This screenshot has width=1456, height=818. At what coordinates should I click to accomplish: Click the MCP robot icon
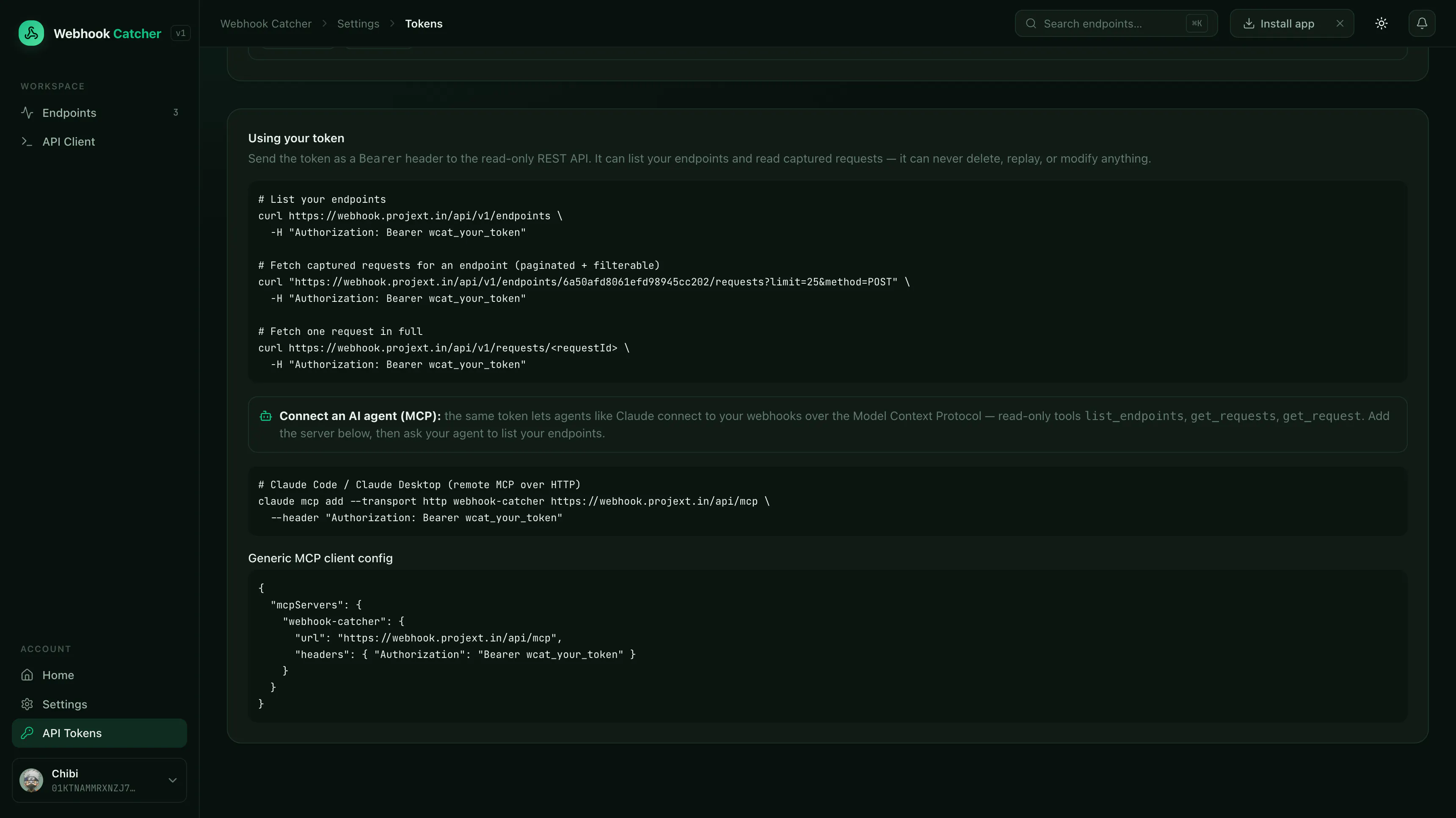(x=265, y=416)
